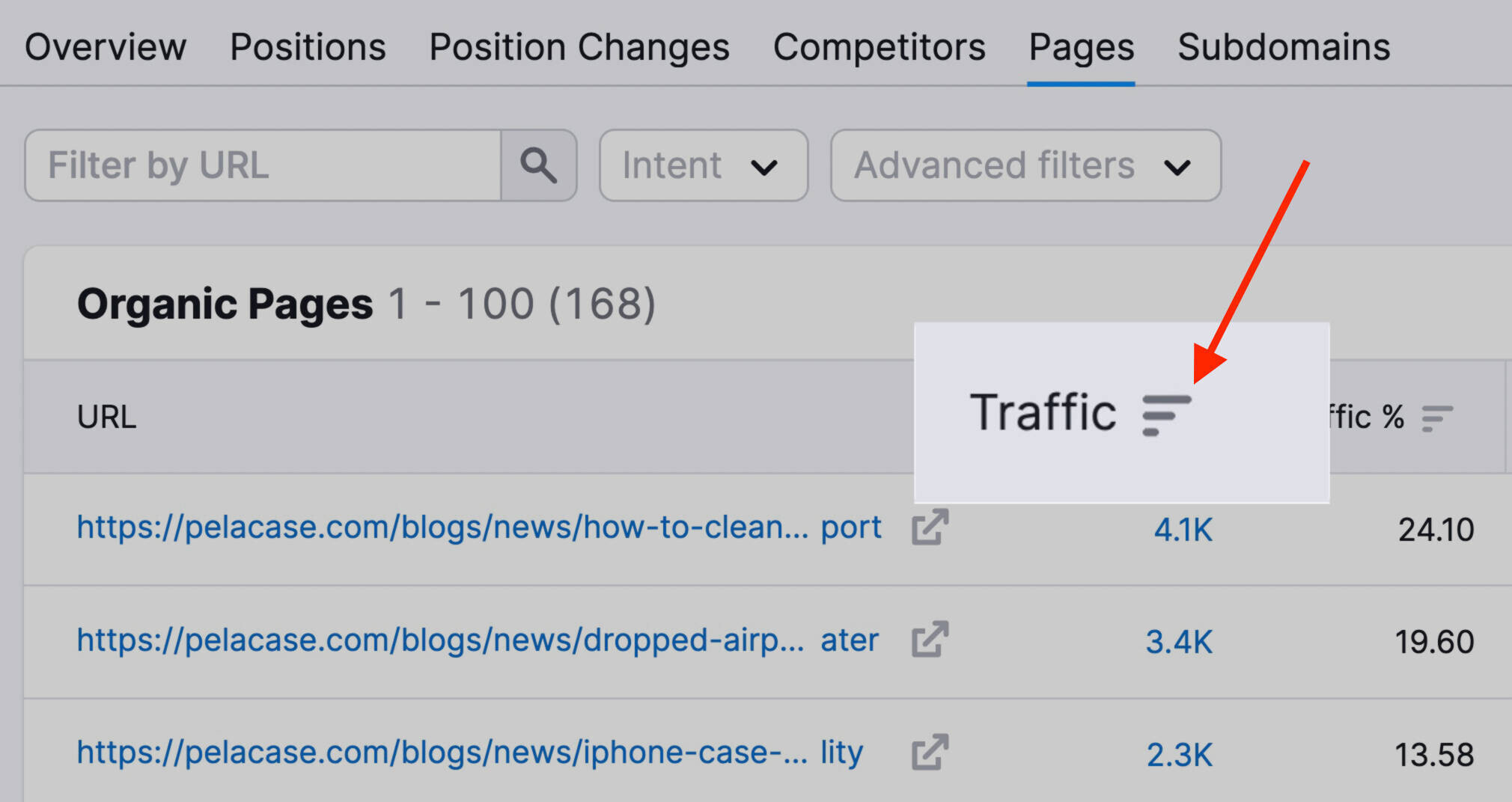
Task: Switch to the Positions tab
Action: click(308, 47)
